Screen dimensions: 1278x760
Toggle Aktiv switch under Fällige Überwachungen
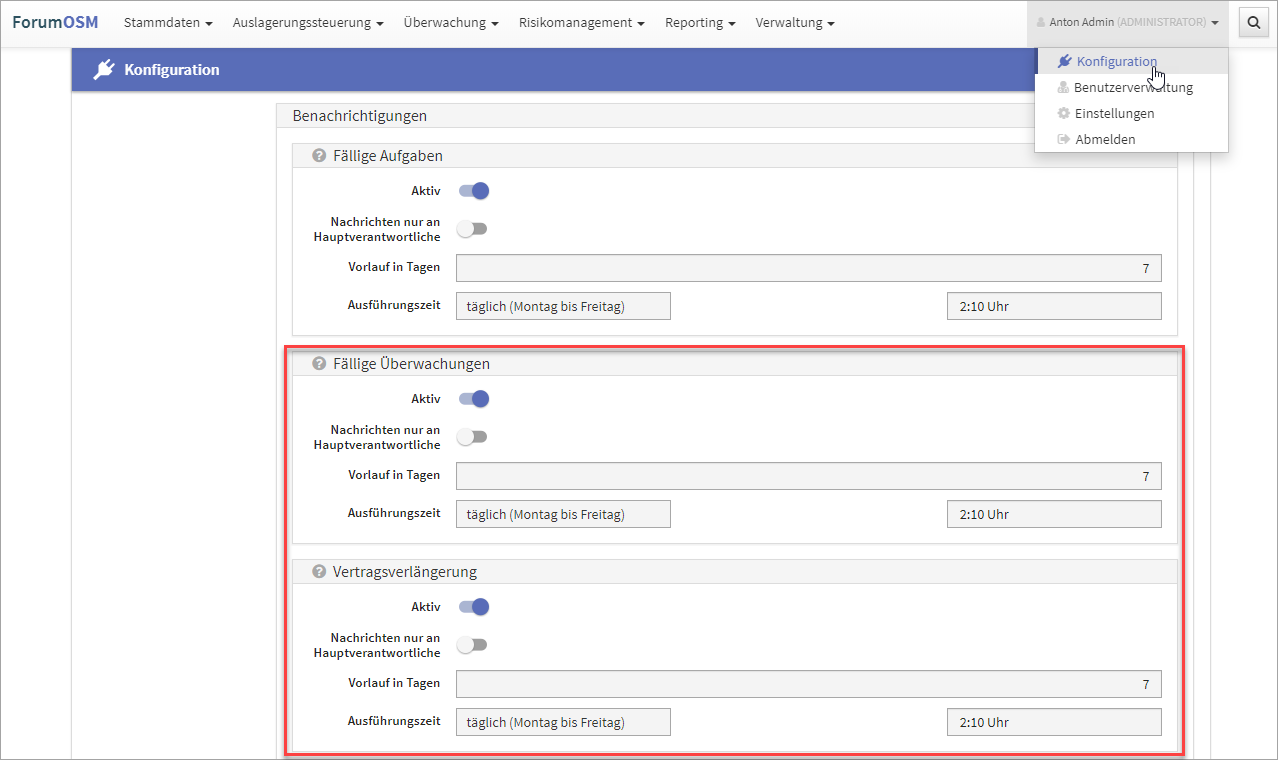pyautogui.click(x=473, y=399)
